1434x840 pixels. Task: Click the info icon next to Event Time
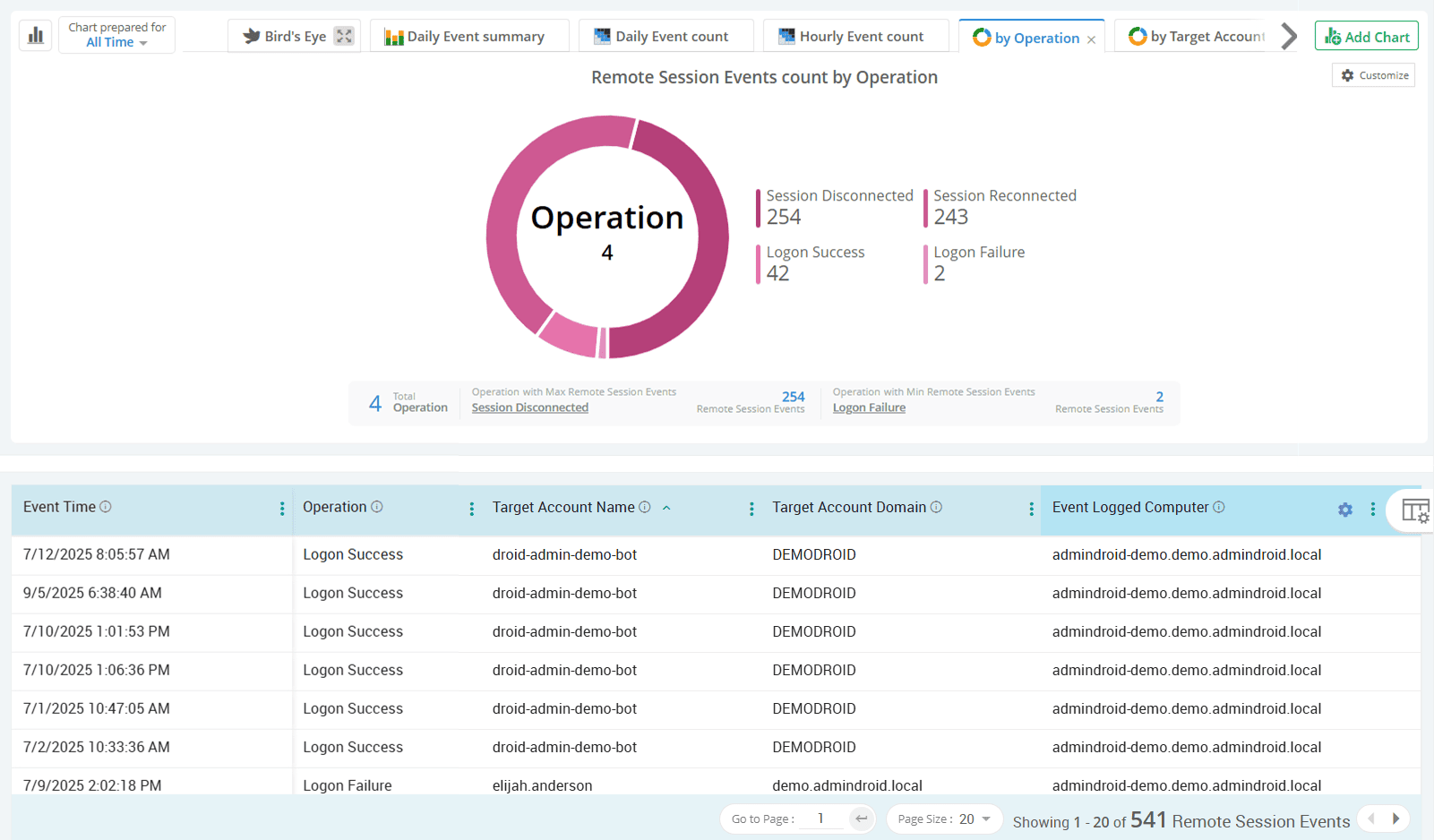106,506
